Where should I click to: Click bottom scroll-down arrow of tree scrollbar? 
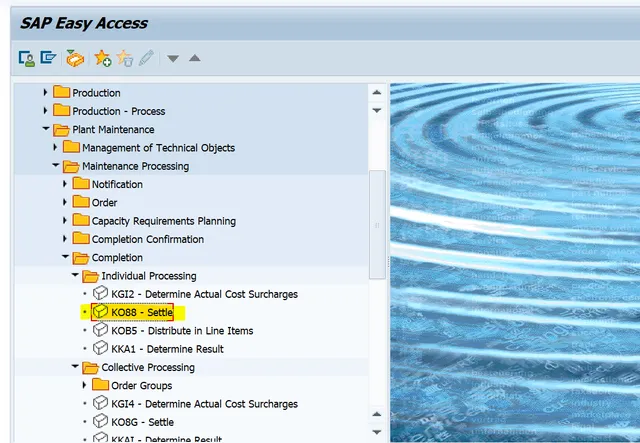[377, 432]
